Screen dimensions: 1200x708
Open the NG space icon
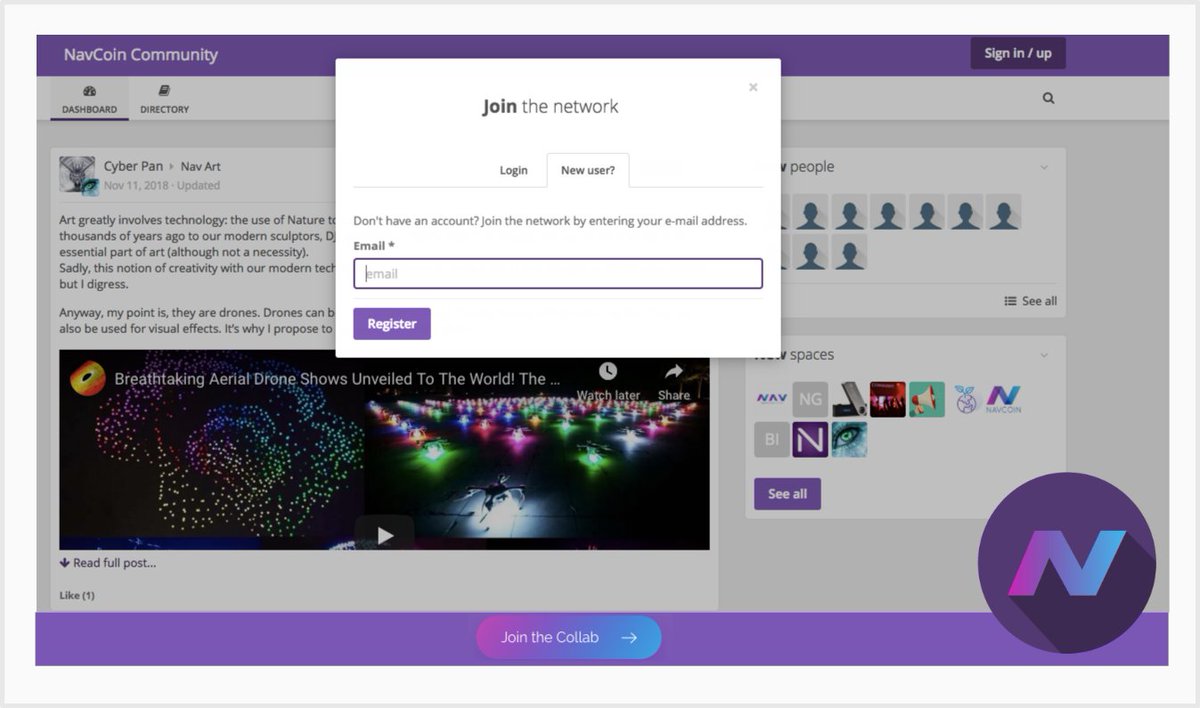[x=810, y=399]
